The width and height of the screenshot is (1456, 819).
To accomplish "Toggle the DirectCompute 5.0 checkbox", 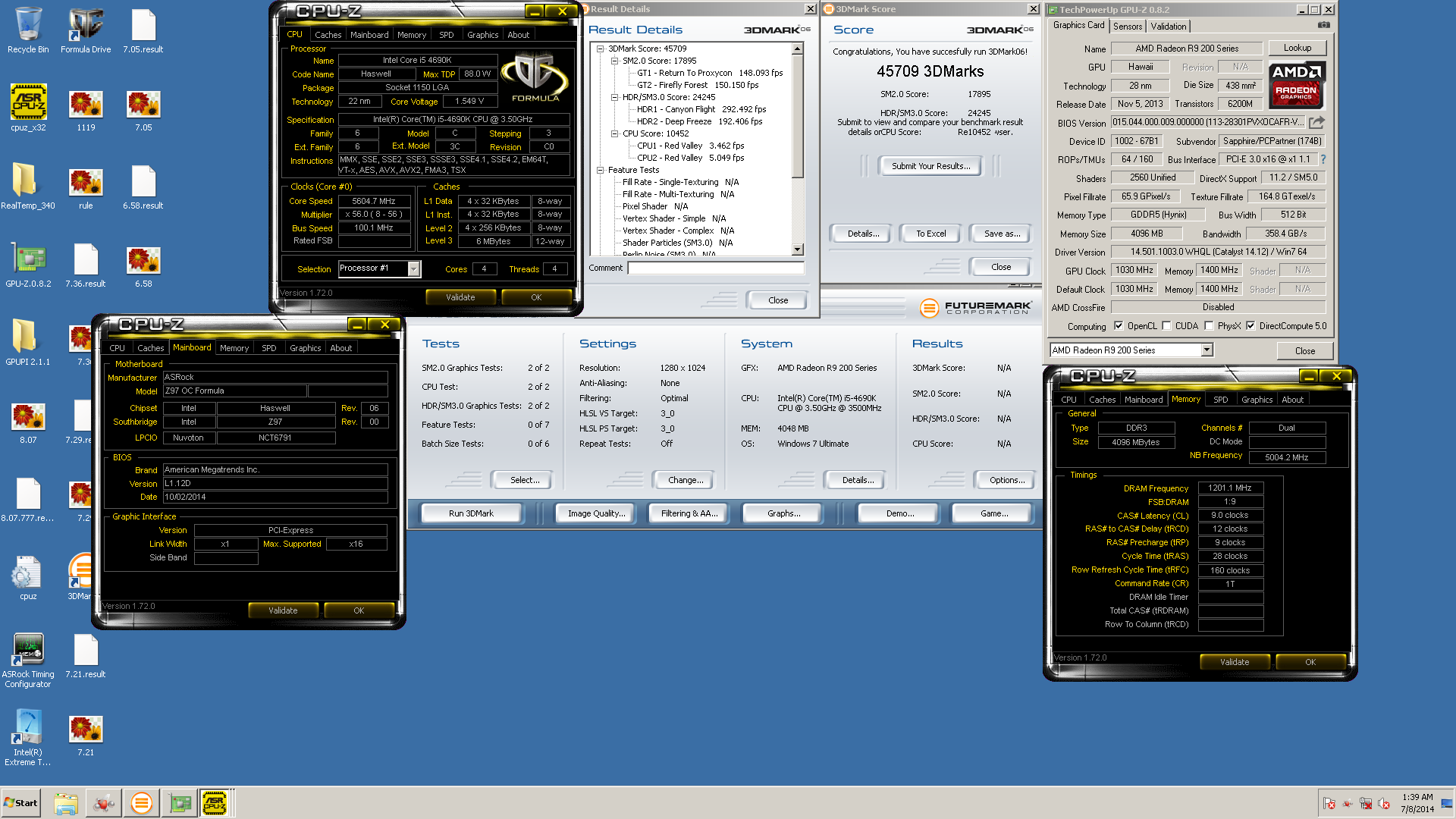I will [x=1250, y=326].
